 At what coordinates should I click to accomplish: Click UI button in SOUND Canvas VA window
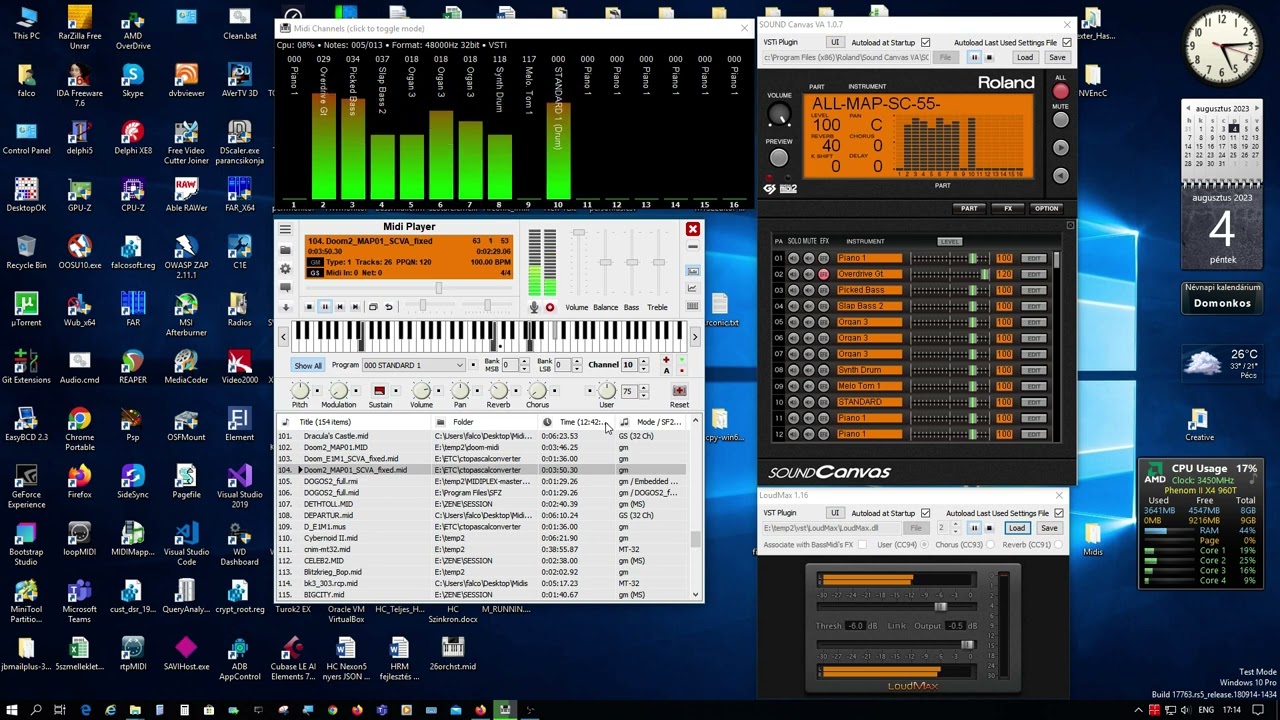[834, 42]
